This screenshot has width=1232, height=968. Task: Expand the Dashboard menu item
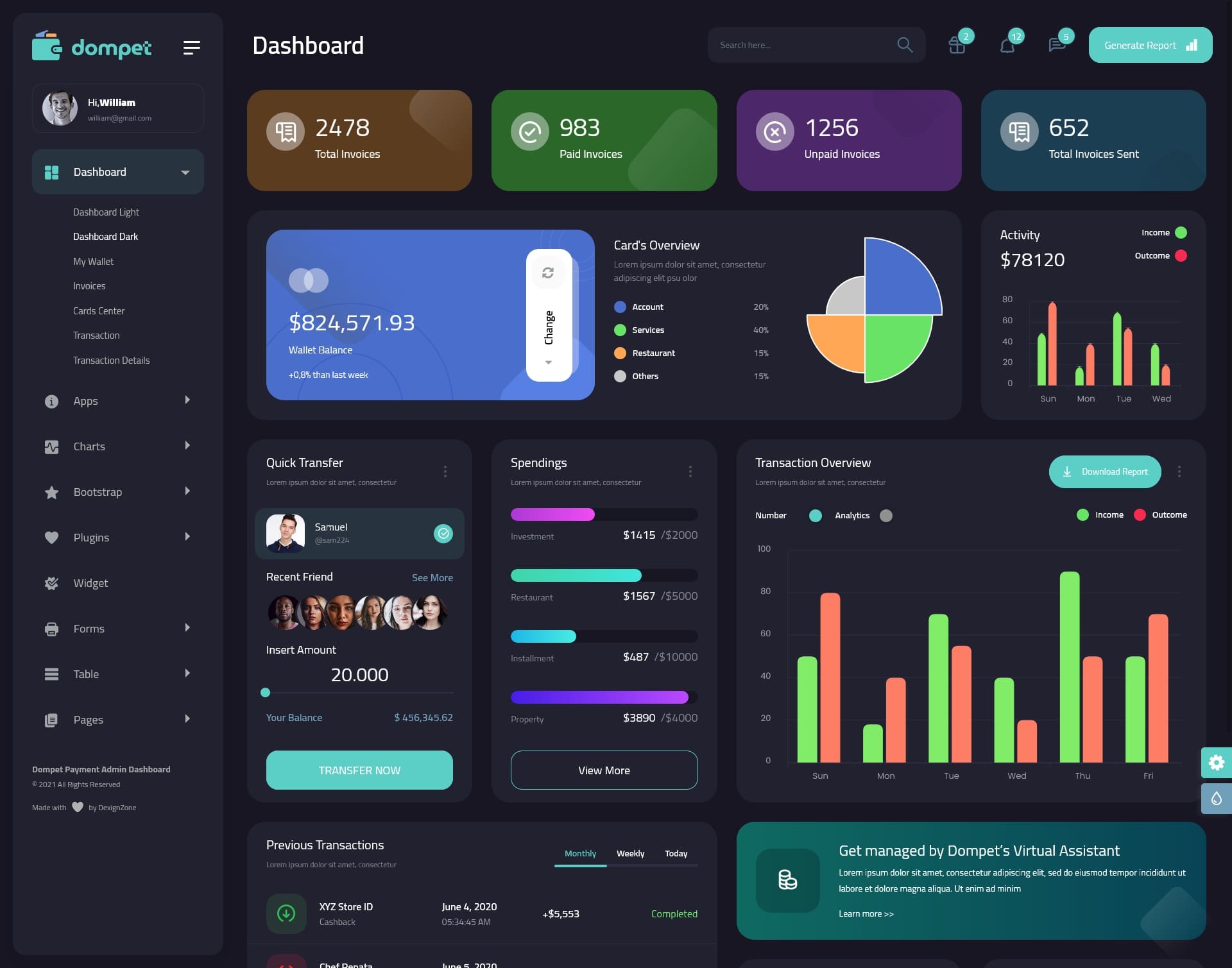point(184,171)
